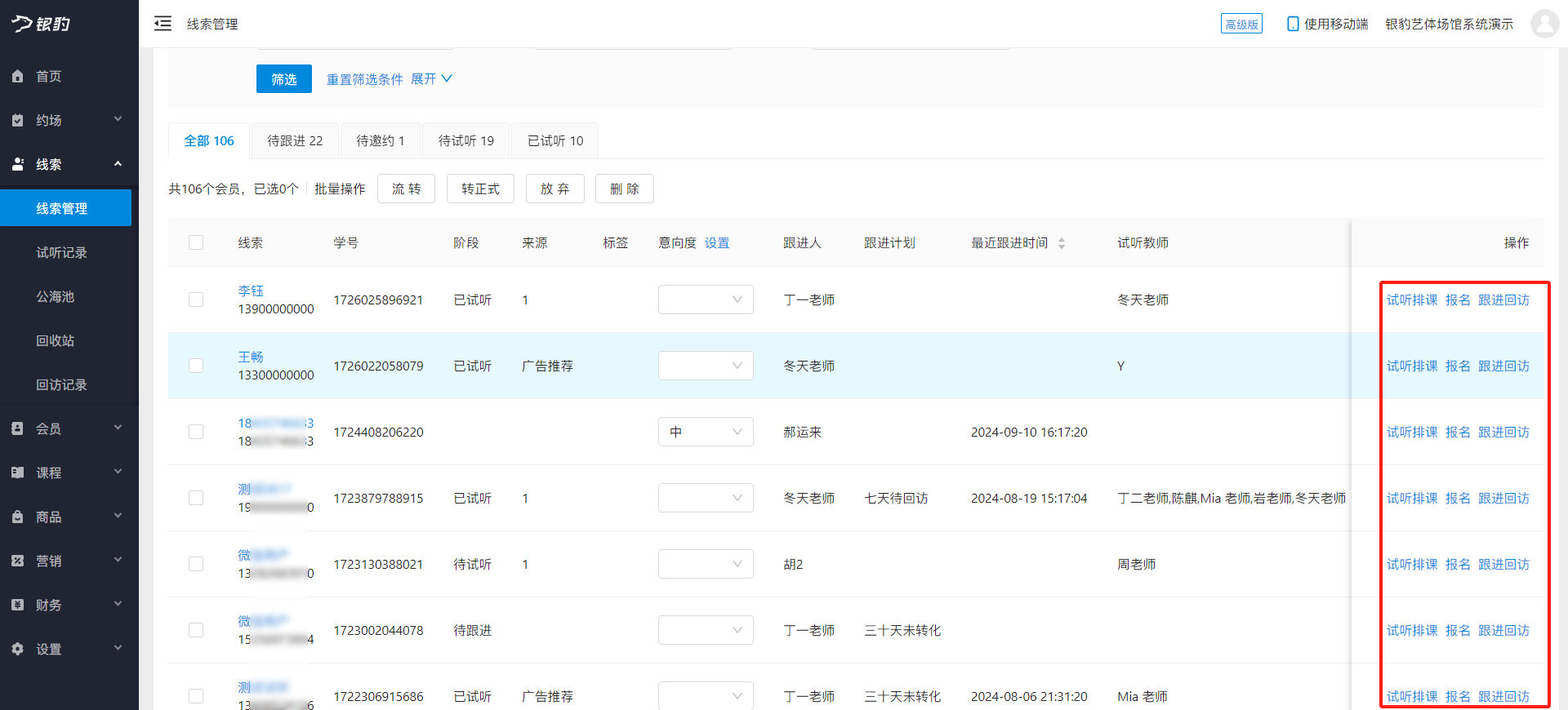The width and height of the screenshot is (1568, 710).
Task: Check the row checkbox for 李钰
Action: pos(196,300)
